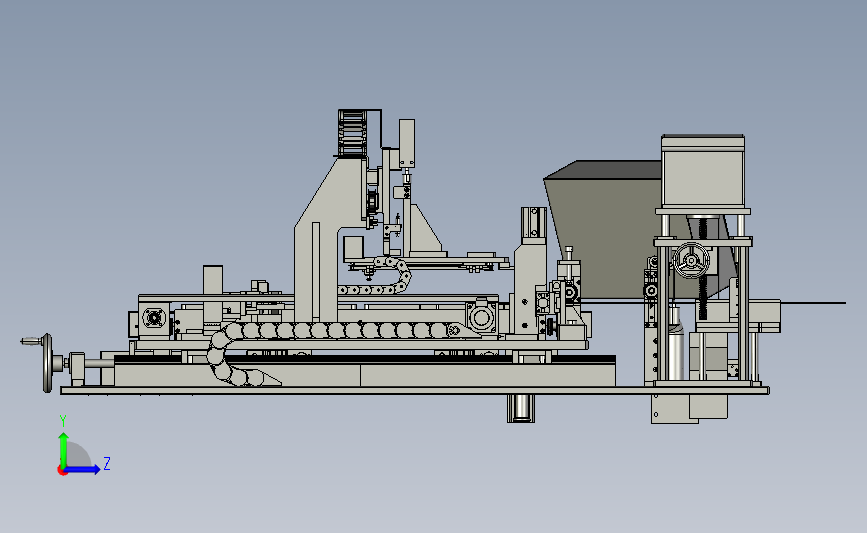Click the "Y" axis label
867x533 pixels.
click(63, 421)
